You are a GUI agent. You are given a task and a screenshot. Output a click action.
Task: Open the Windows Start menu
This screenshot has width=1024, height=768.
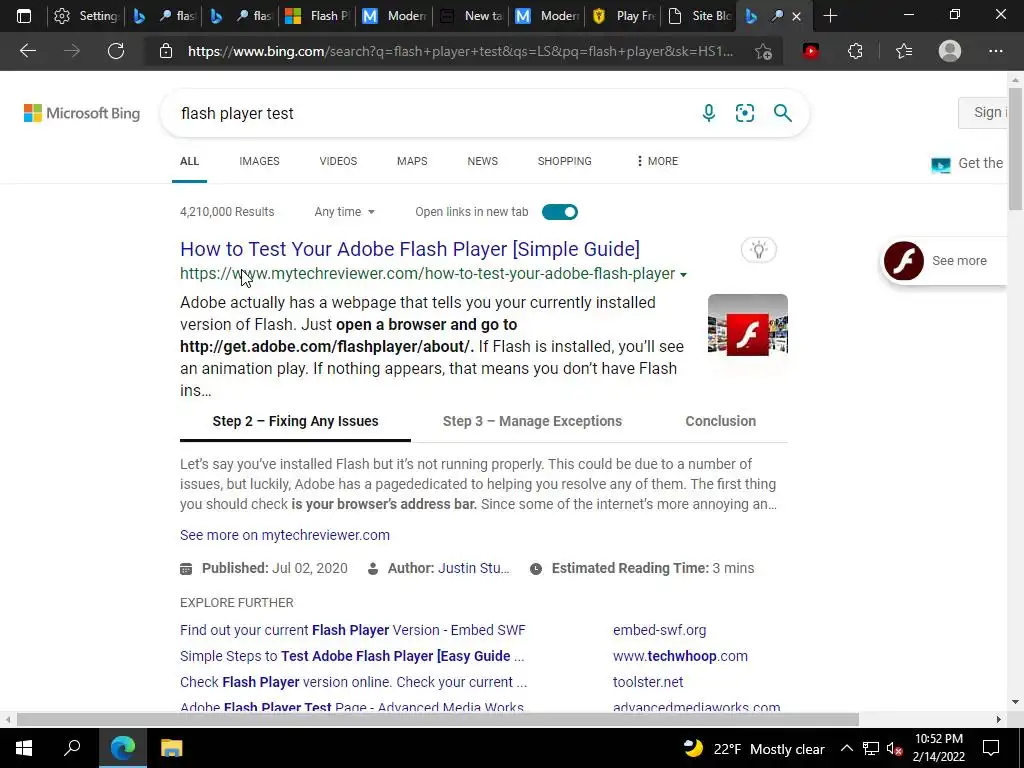pyautogui.click(x=24, y=748)
